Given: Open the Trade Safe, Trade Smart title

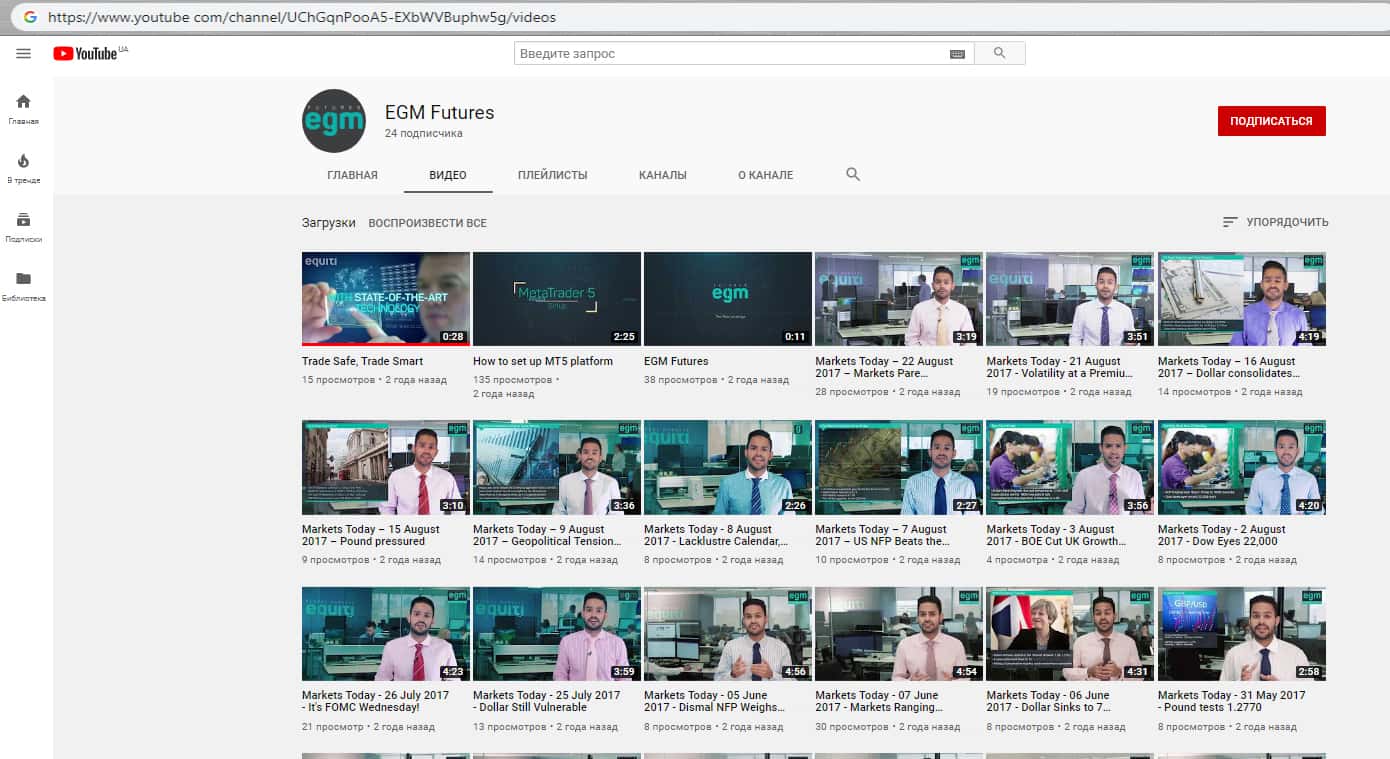Looking at the screenshot, I should click(362, 361).
